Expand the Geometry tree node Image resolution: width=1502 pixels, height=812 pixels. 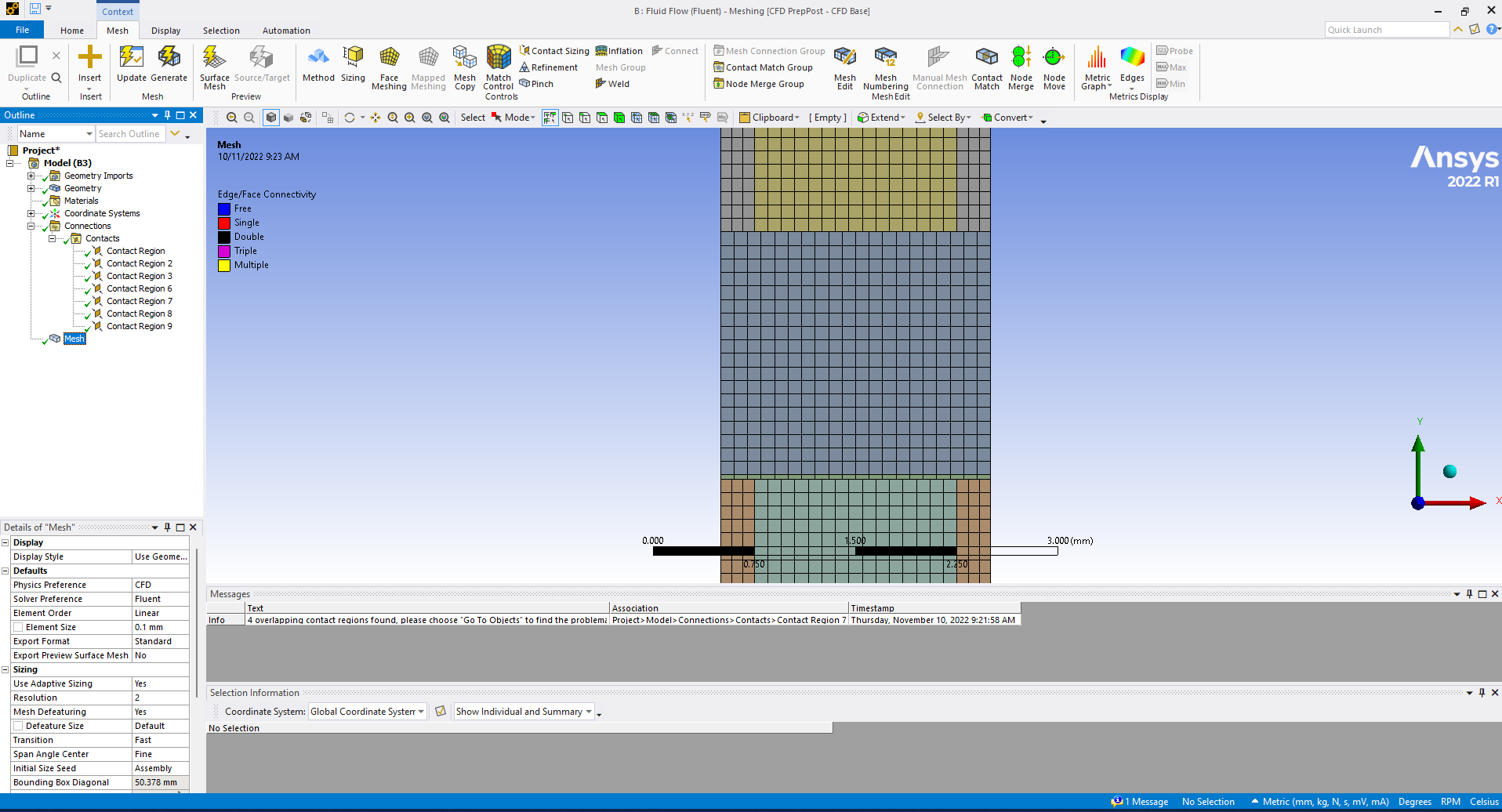(31, 188)
